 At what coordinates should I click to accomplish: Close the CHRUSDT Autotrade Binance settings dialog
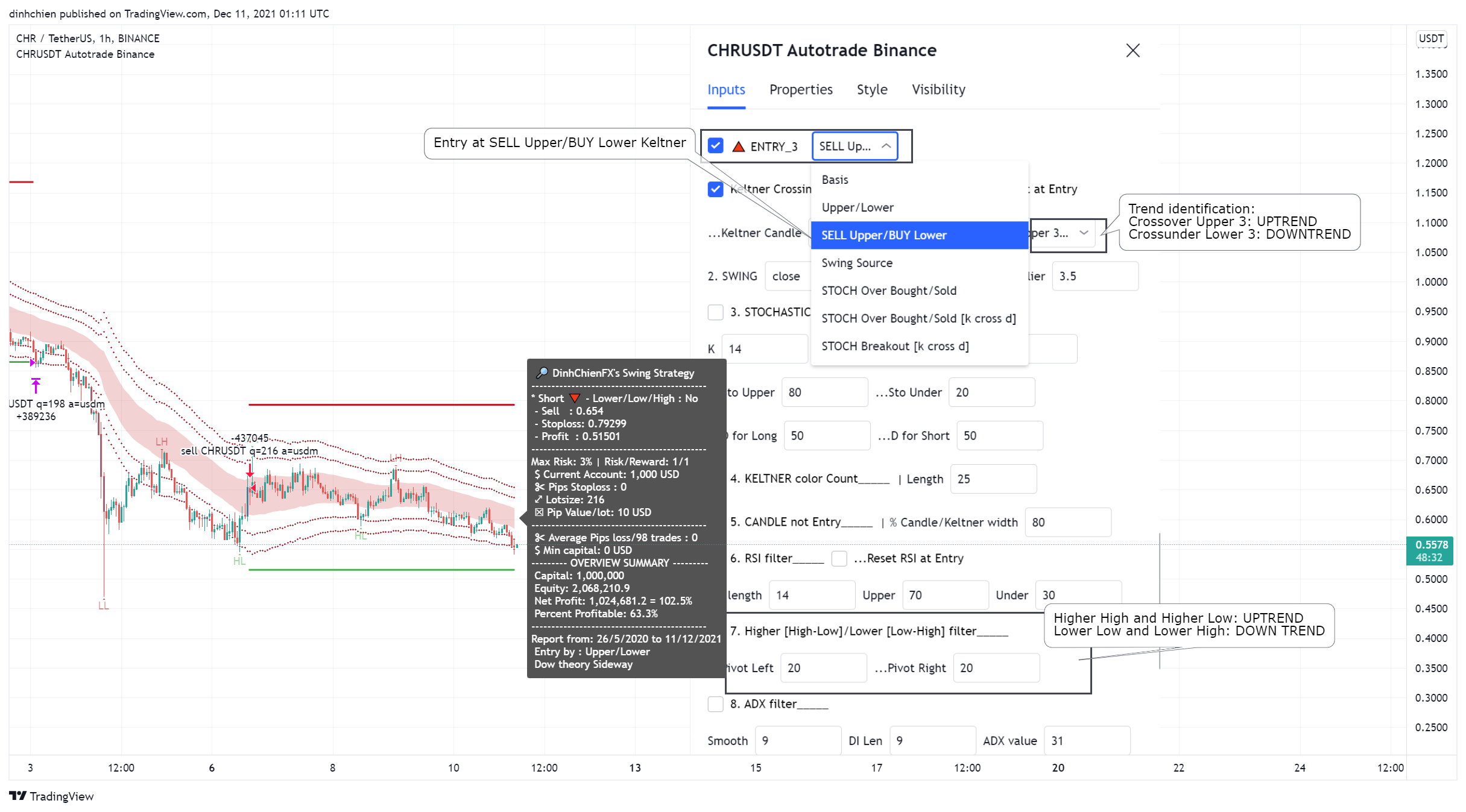1133,51
